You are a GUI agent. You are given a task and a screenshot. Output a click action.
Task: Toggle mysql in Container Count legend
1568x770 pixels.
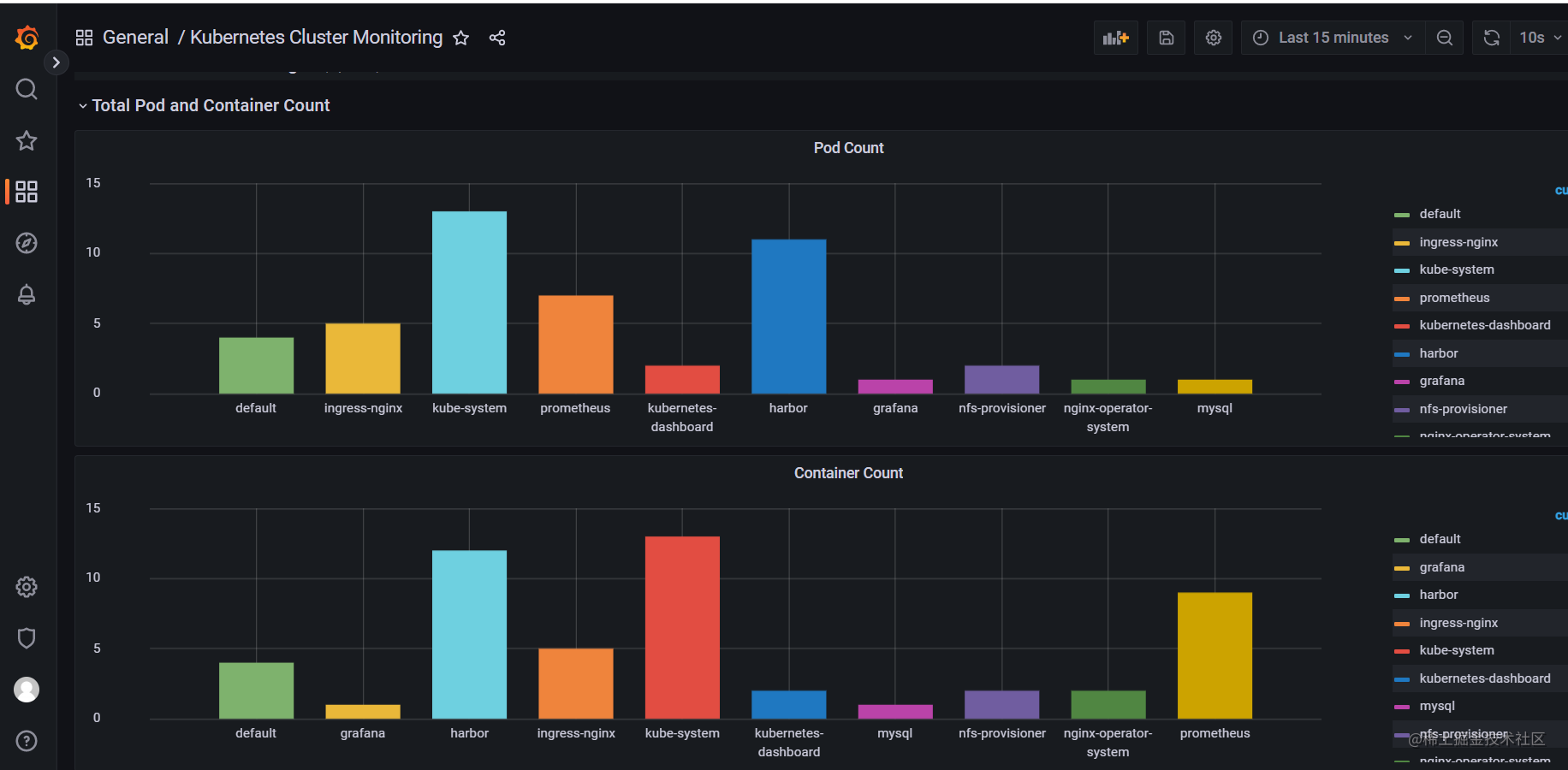tap(1437, 706)
